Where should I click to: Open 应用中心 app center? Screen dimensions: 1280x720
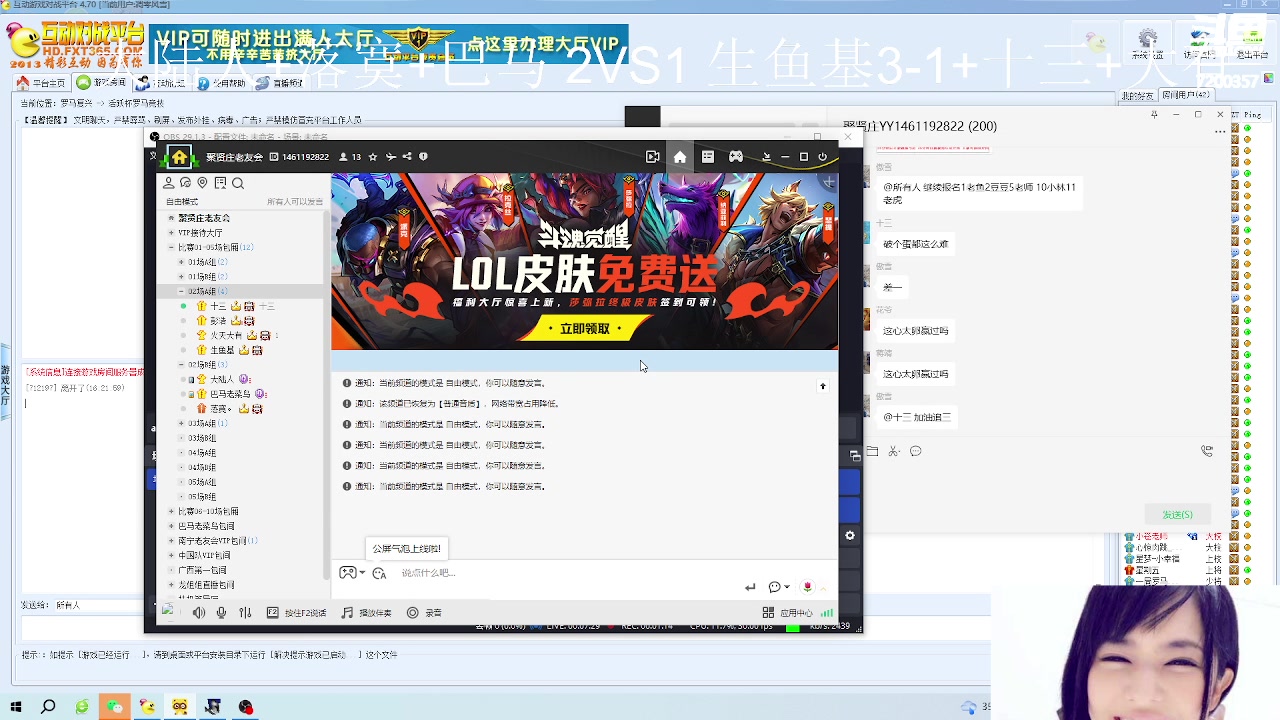(787, 613)
